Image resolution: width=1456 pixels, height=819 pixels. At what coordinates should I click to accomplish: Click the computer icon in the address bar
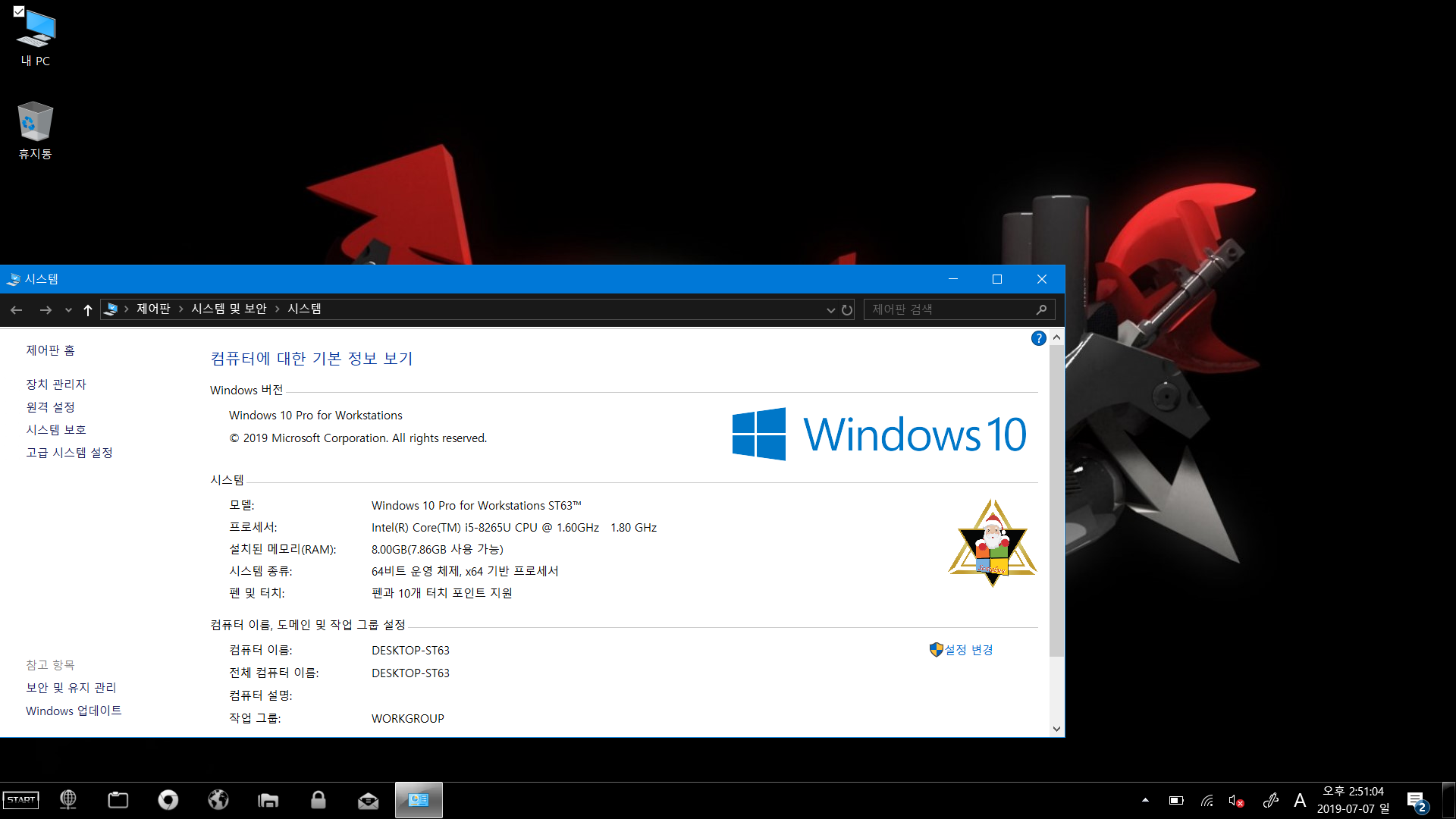pos(111,309)
